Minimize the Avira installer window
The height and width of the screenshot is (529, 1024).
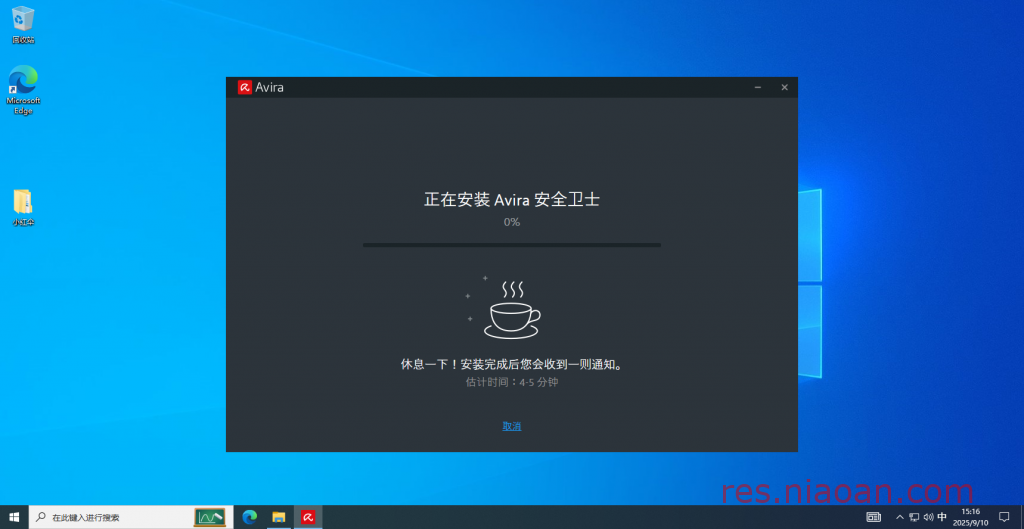tap(758, 87)
